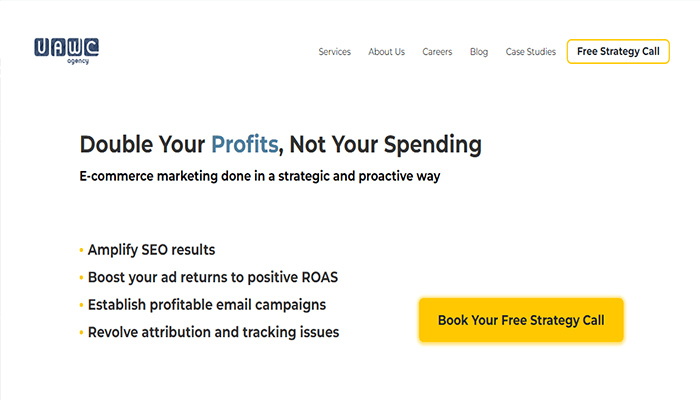Click the yellow bullet before Revolve attribution
Screen dimensions: 700x400
pyautogui.click(x=81, y=331)
